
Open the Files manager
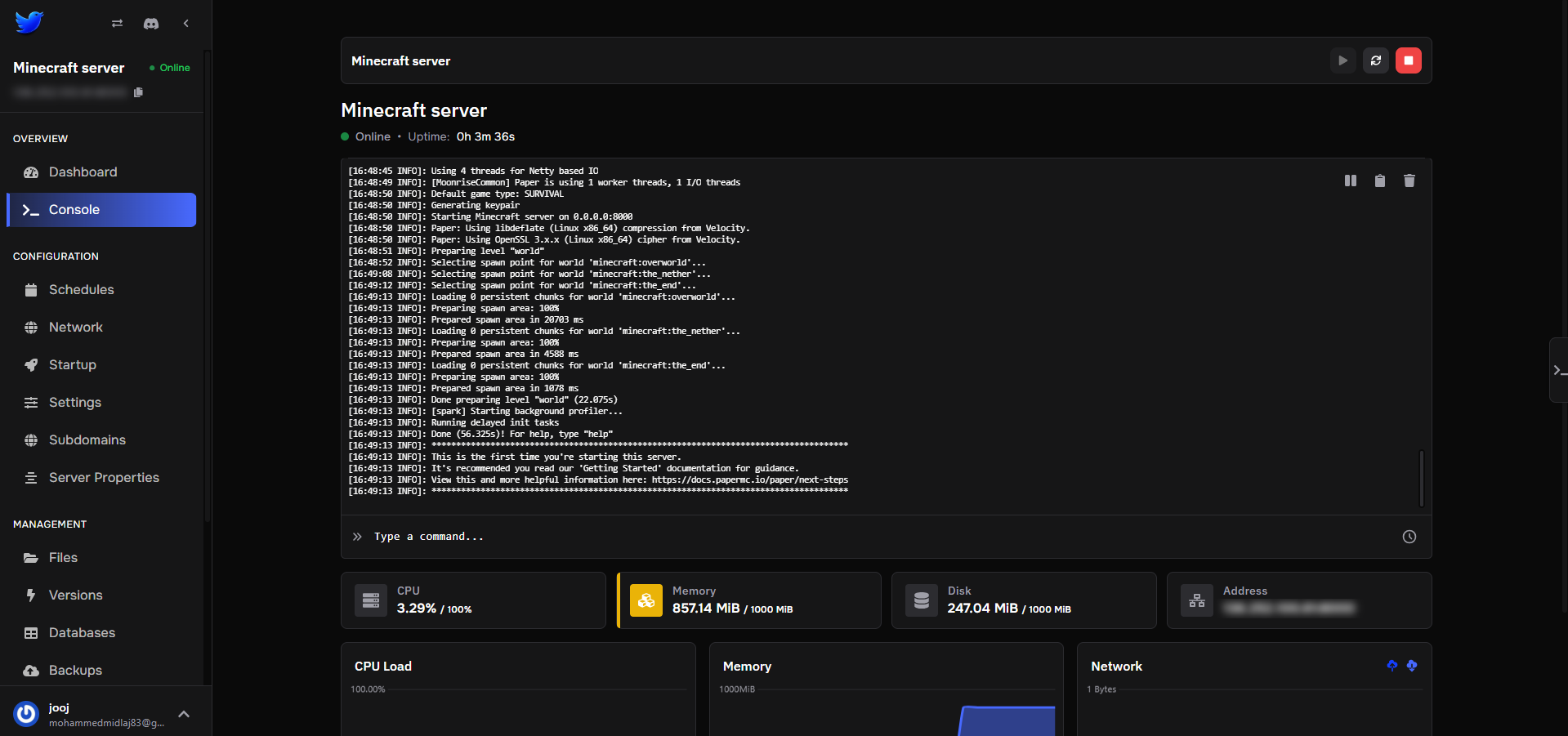101,558
